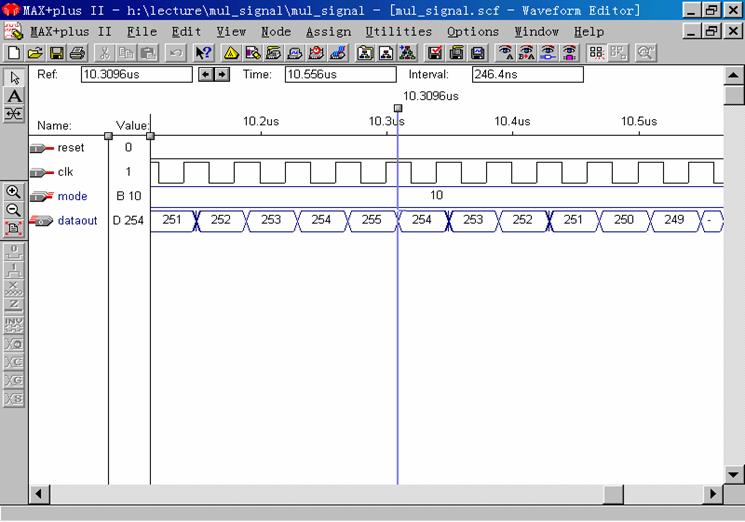
Task: Click the Paste clipboard icon
Action: (148, 53)
